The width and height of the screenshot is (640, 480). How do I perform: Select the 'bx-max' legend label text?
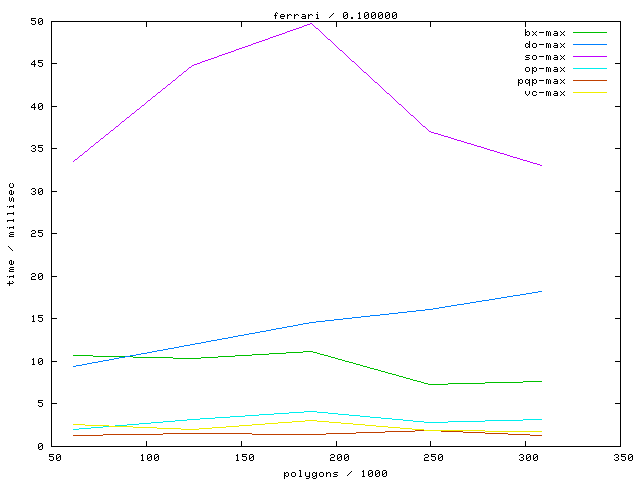[x=544, y=33]
